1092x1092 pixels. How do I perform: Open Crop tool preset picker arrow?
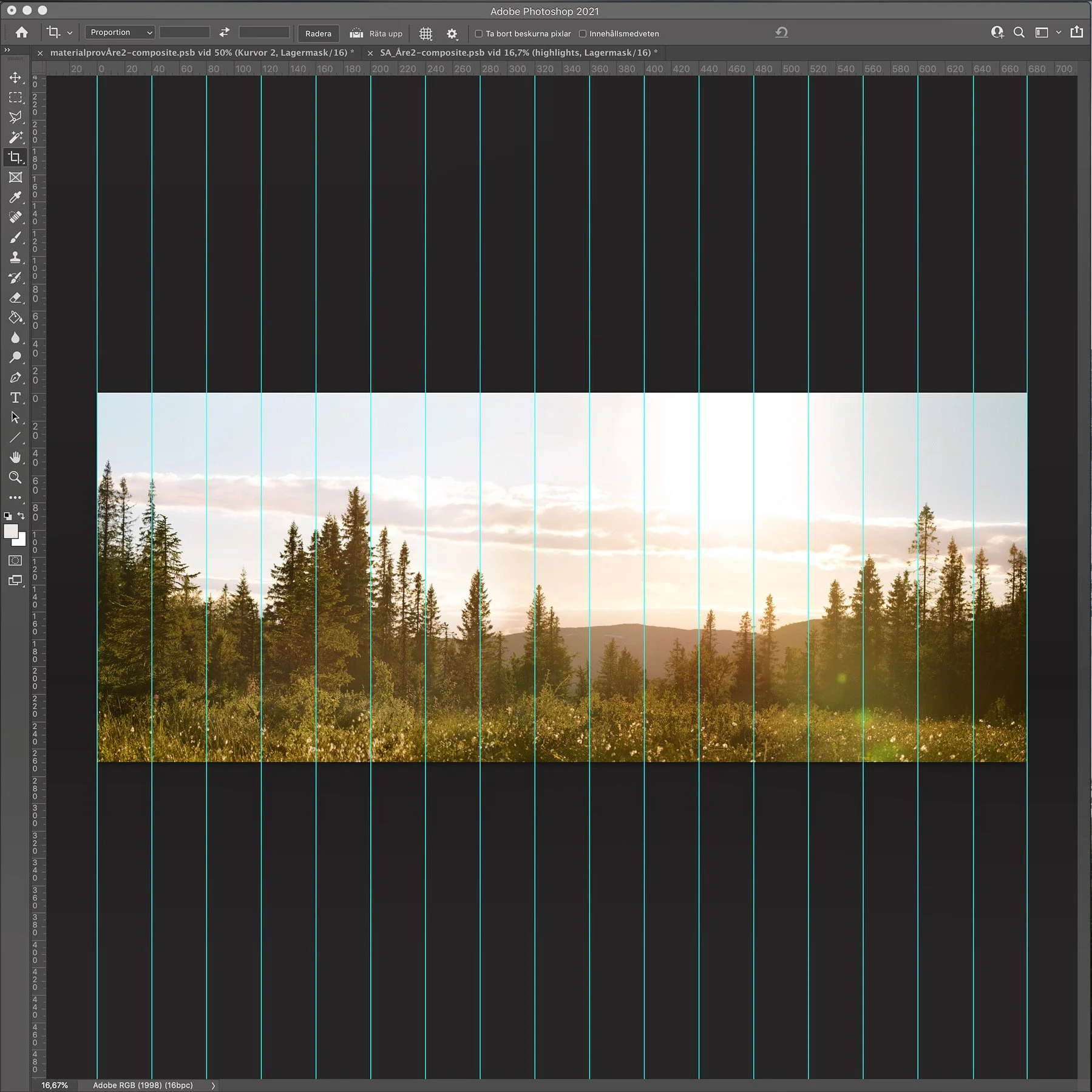70,33
